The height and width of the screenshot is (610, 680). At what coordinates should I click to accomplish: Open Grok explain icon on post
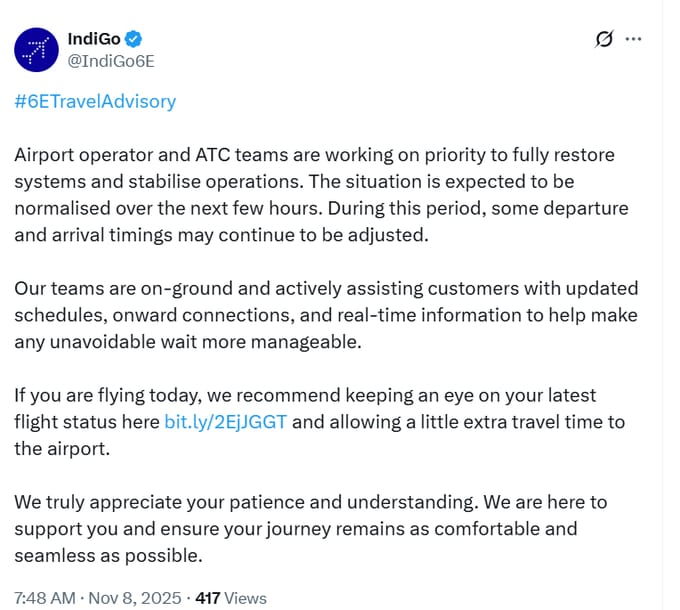(603, 39)
